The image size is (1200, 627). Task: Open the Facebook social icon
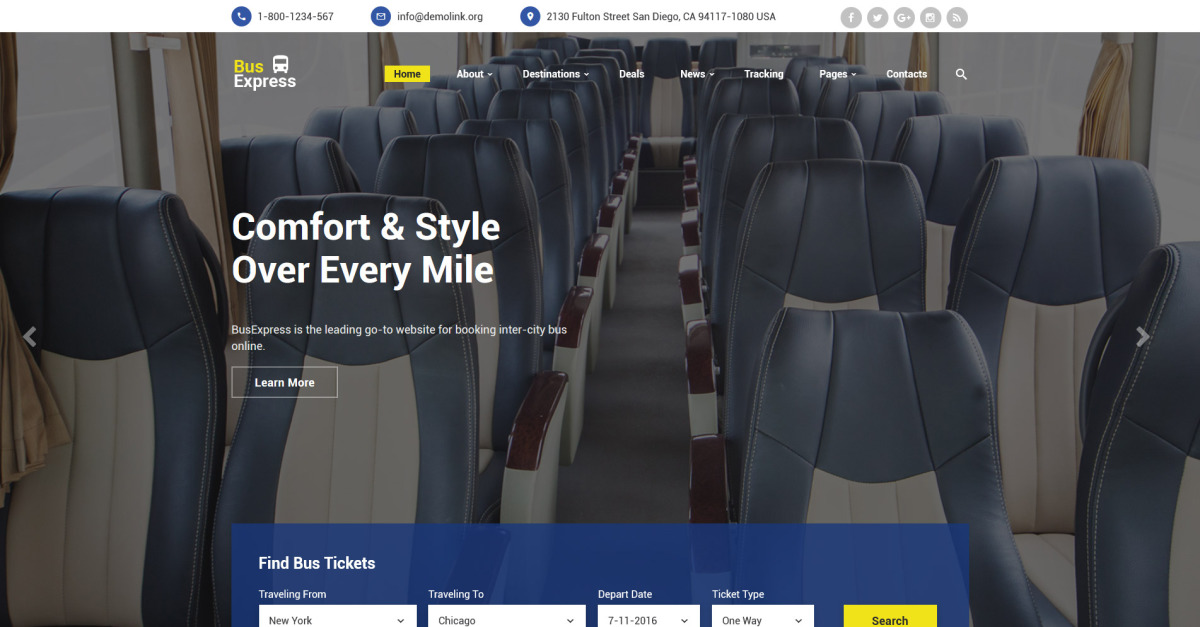(x=851, y=18)
